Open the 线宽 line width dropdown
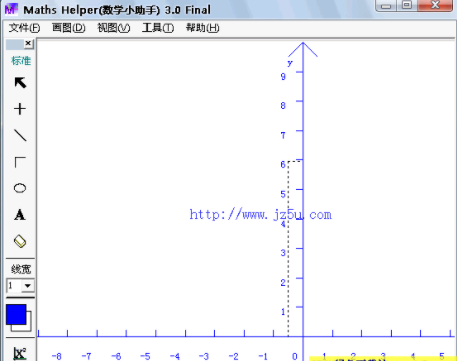This screenshot has width=457, height=361. [28, 286]
